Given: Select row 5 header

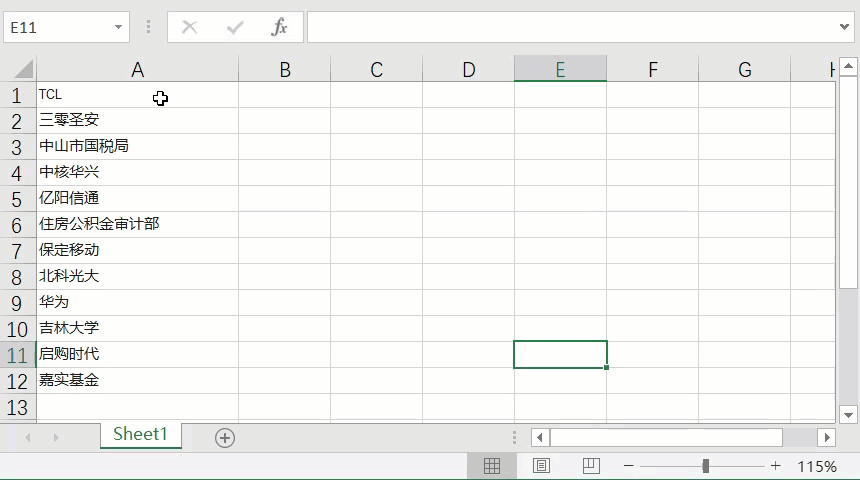Looking at the screenshot, I should (17, 199).
